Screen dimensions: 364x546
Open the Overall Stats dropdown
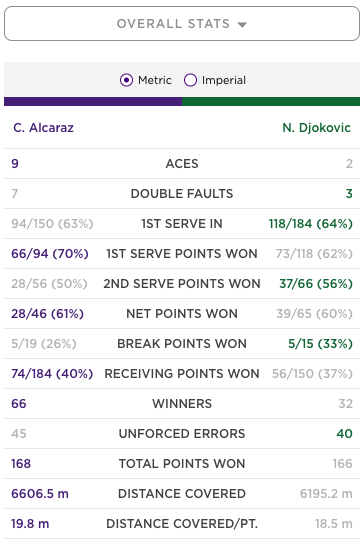182,24
